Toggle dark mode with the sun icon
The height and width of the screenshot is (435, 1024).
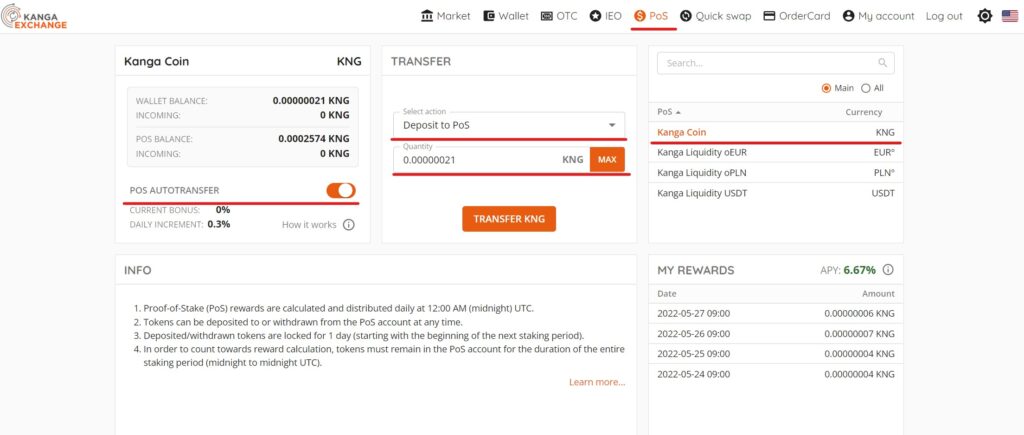(x=985, y=16)
